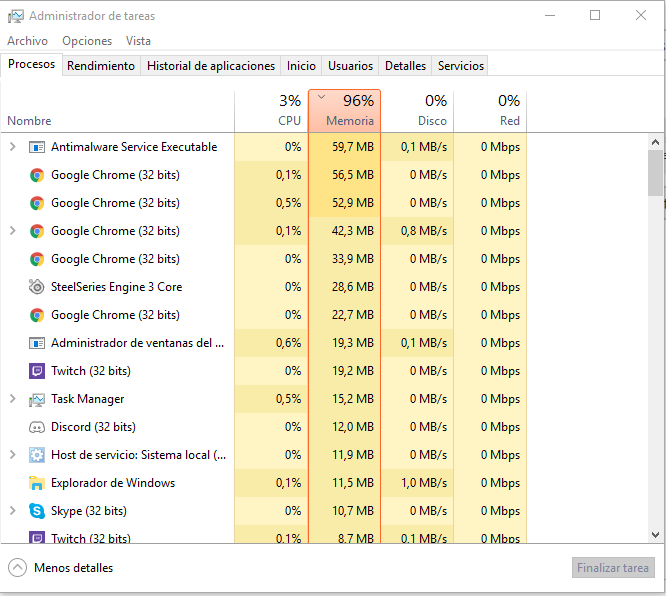Click Chrome icon in the 52,9 MB row

tap(37, 203)
